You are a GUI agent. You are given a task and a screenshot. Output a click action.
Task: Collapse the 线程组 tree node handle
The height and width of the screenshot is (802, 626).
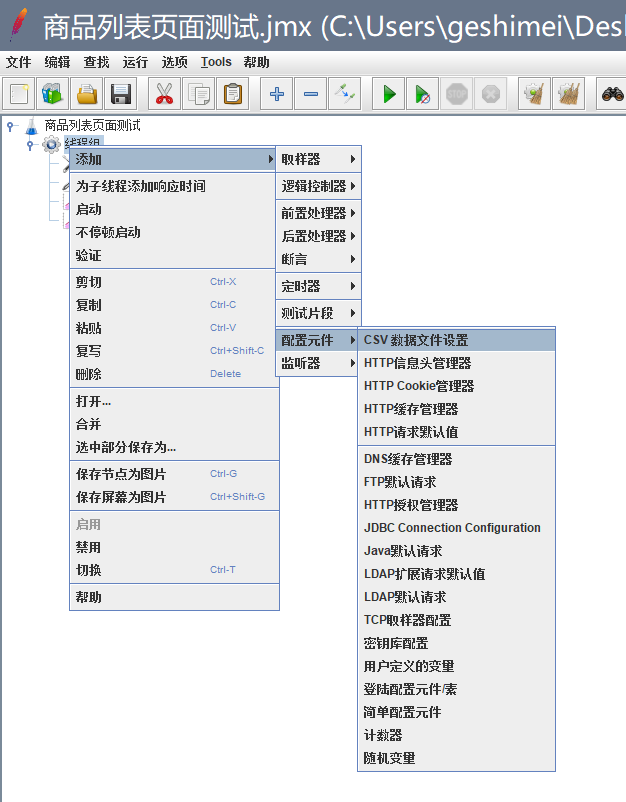[x=30, y=145]
